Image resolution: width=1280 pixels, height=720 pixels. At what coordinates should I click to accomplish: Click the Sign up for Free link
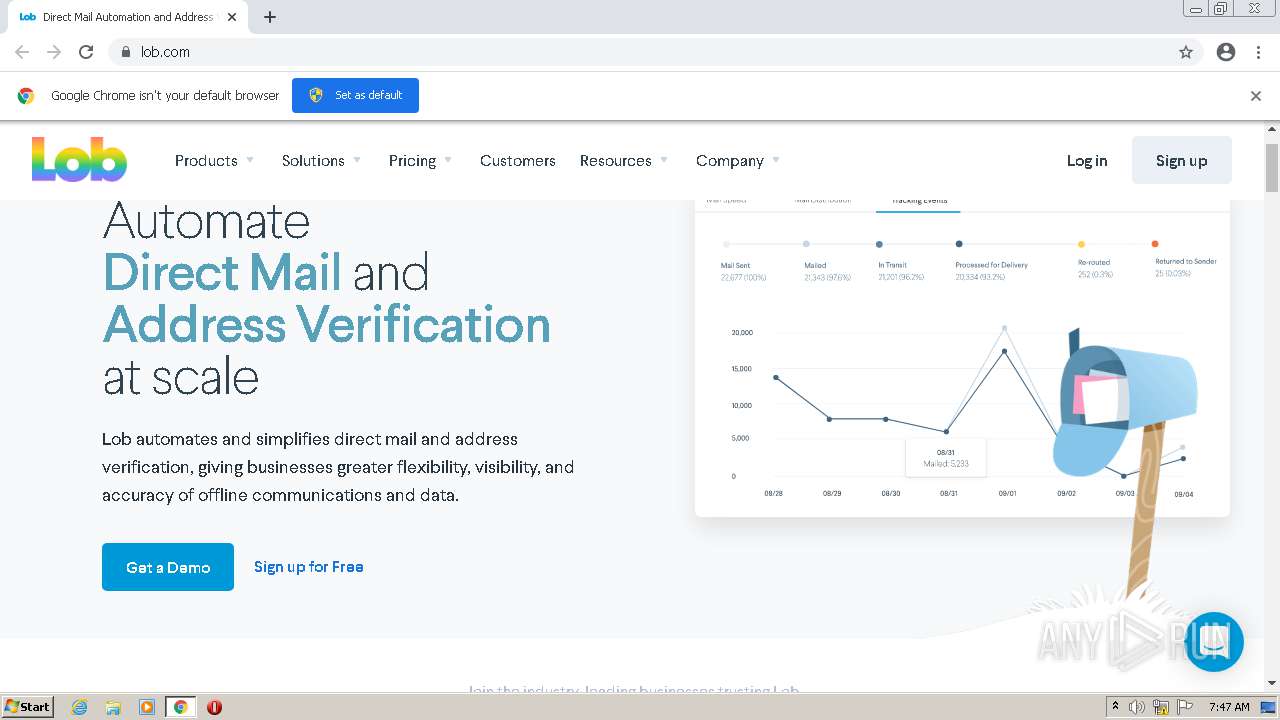pos(309,567)
